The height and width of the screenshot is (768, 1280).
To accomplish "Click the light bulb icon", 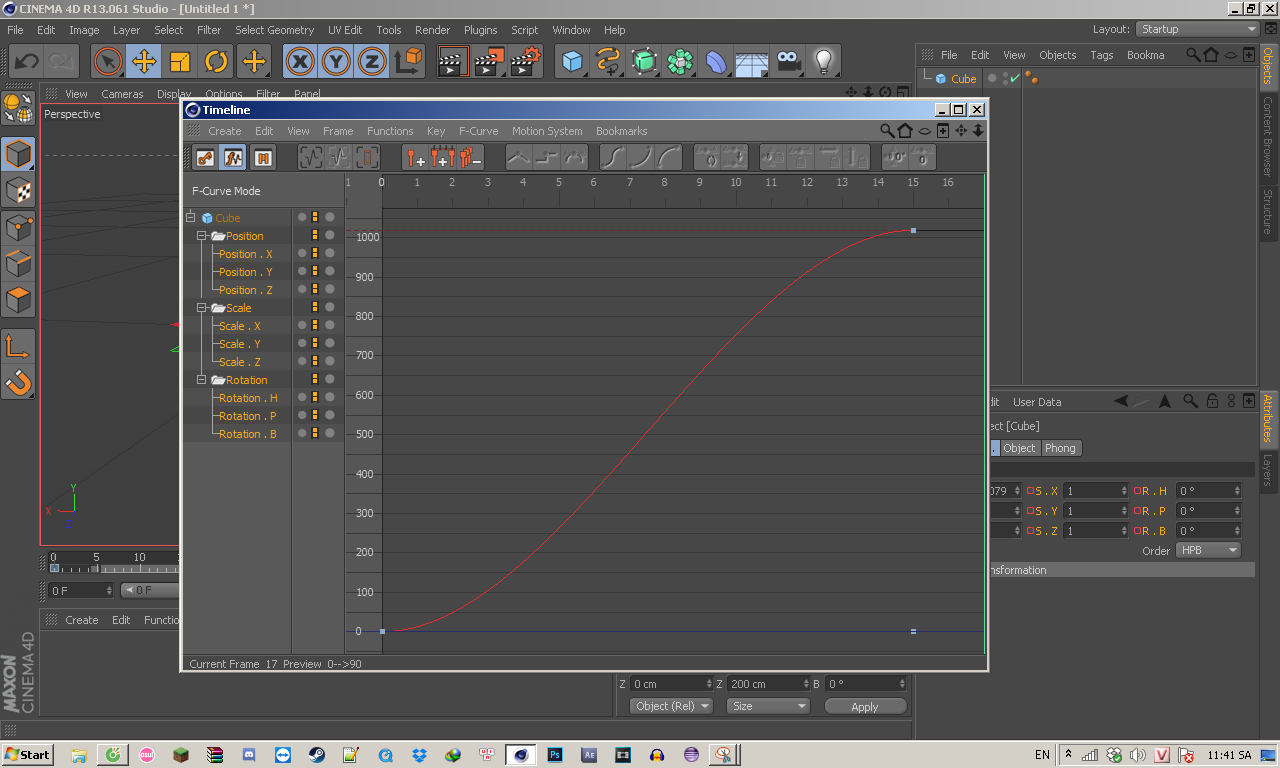I will [x=823, y=62].
